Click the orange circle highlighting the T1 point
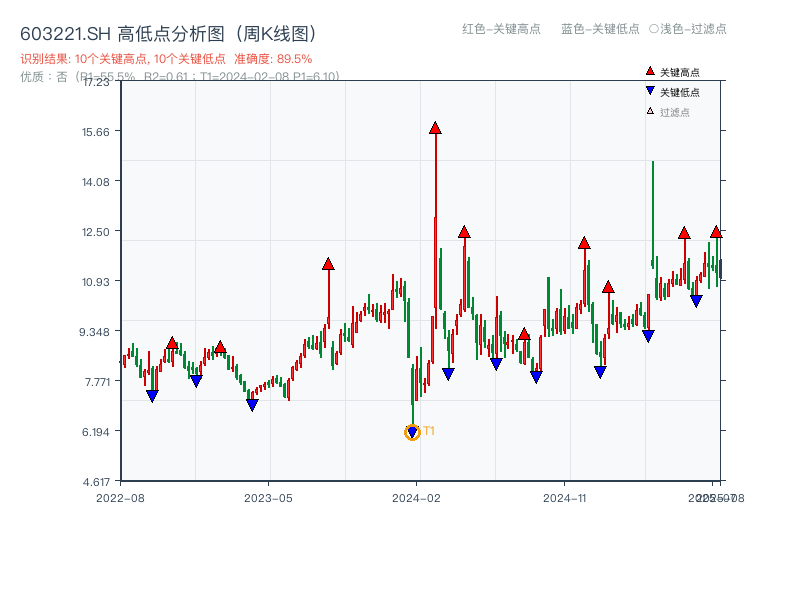Image resolution: width=800 pixels, height=600 pixels. pos(412,432)
